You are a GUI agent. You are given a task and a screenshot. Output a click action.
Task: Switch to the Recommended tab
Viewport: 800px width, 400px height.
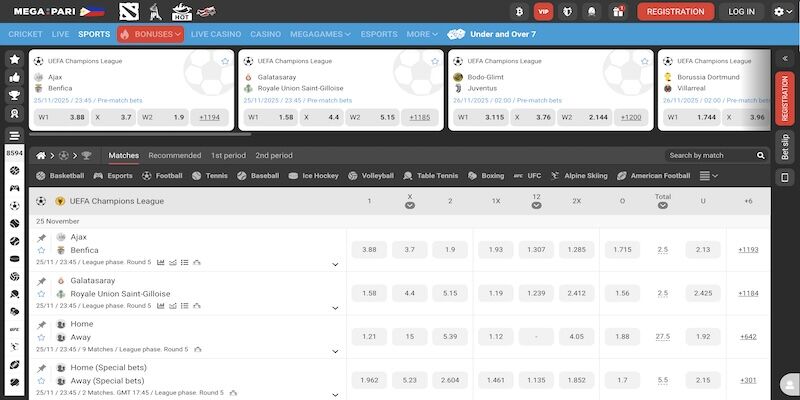[174, 156]
